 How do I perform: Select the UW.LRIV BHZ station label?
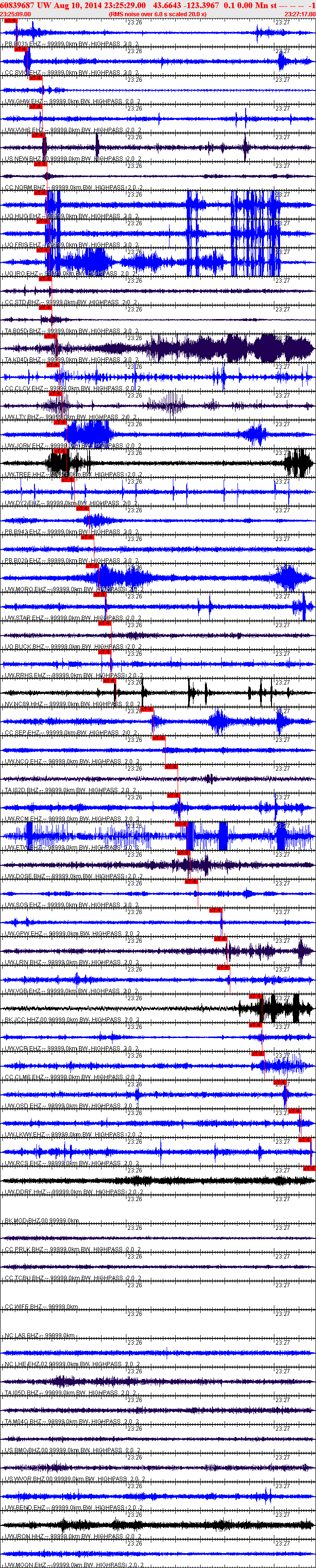coord(72,962)
